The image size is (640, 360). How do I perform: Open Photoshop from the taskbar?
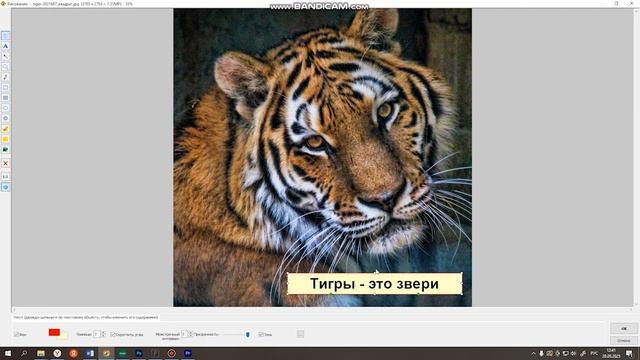point(139,353)
